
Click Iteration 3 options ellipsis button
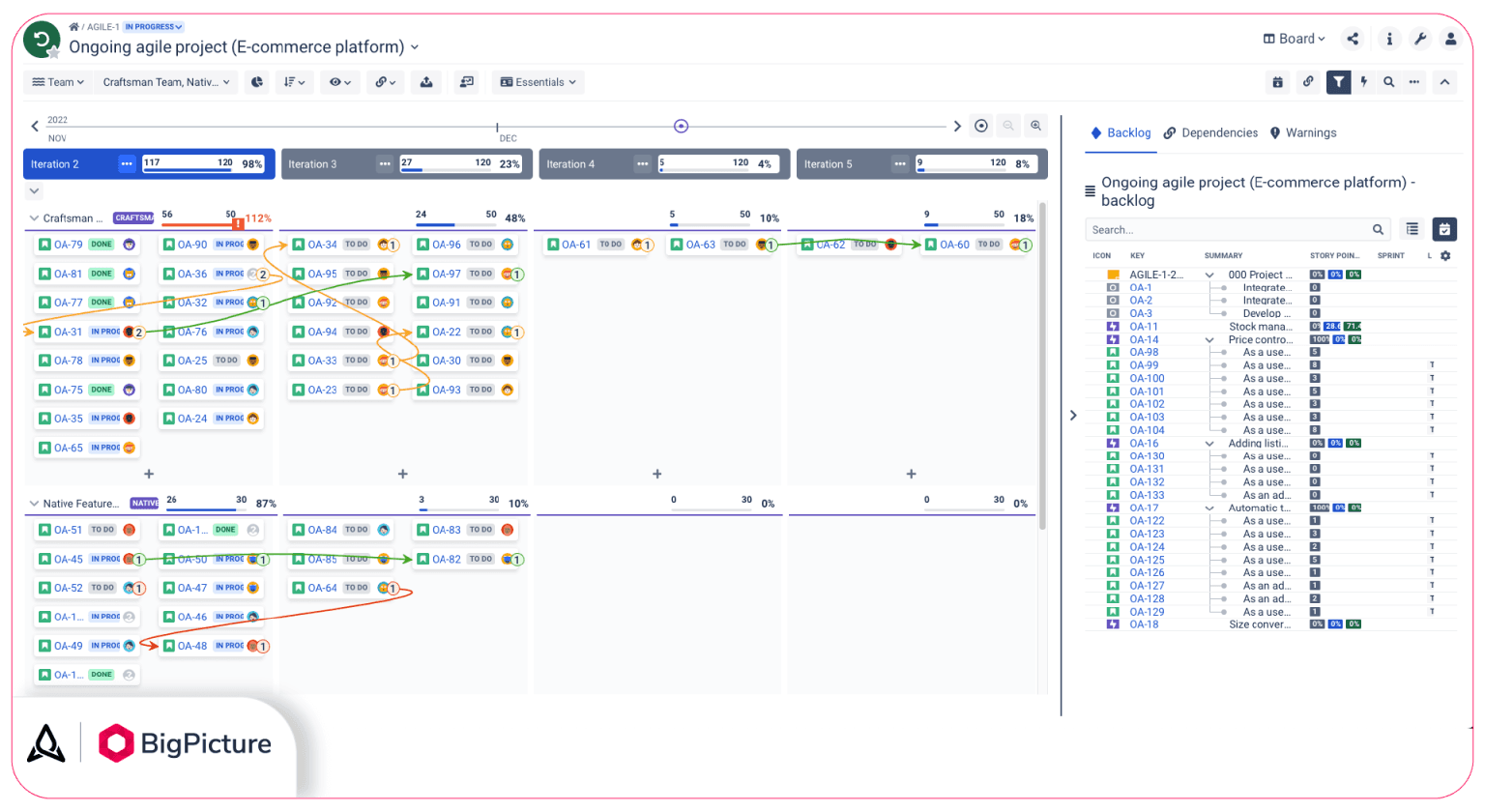coord(385,164)
